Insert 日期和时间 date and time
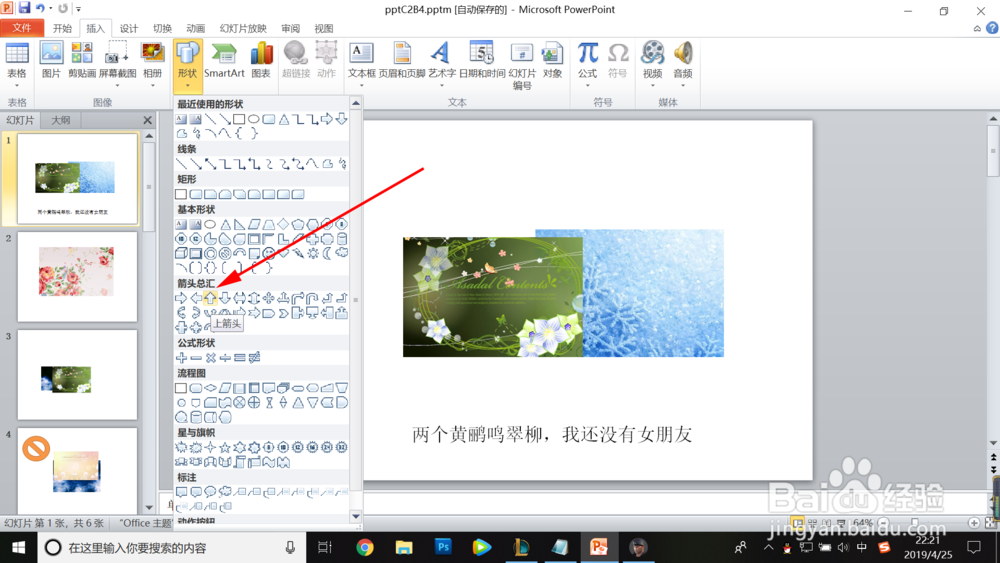 pyautogui.click(x=482, y=60)
